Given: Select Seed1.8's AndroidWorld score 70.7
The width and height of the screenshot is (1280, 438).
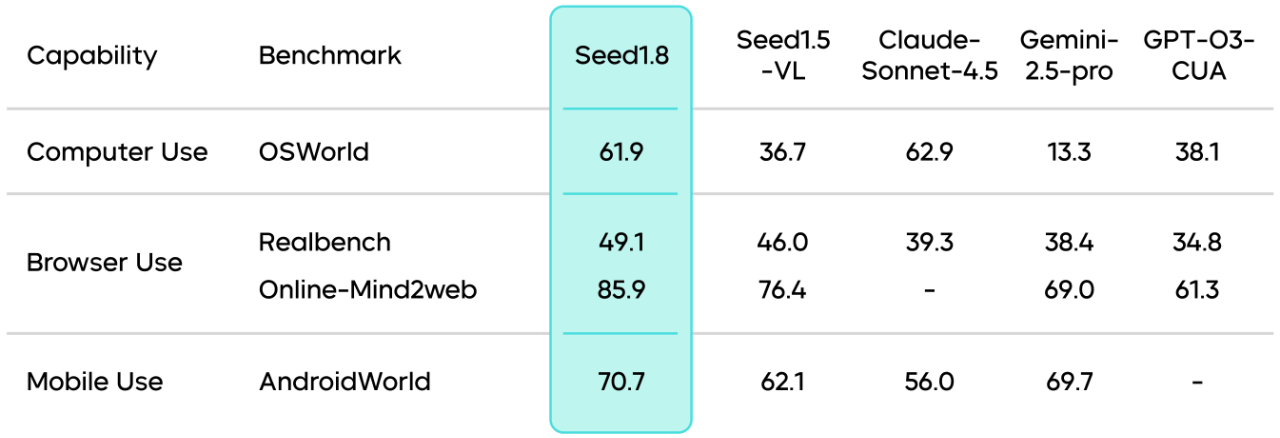Looking at the screenshot, I should coord(620,382).
